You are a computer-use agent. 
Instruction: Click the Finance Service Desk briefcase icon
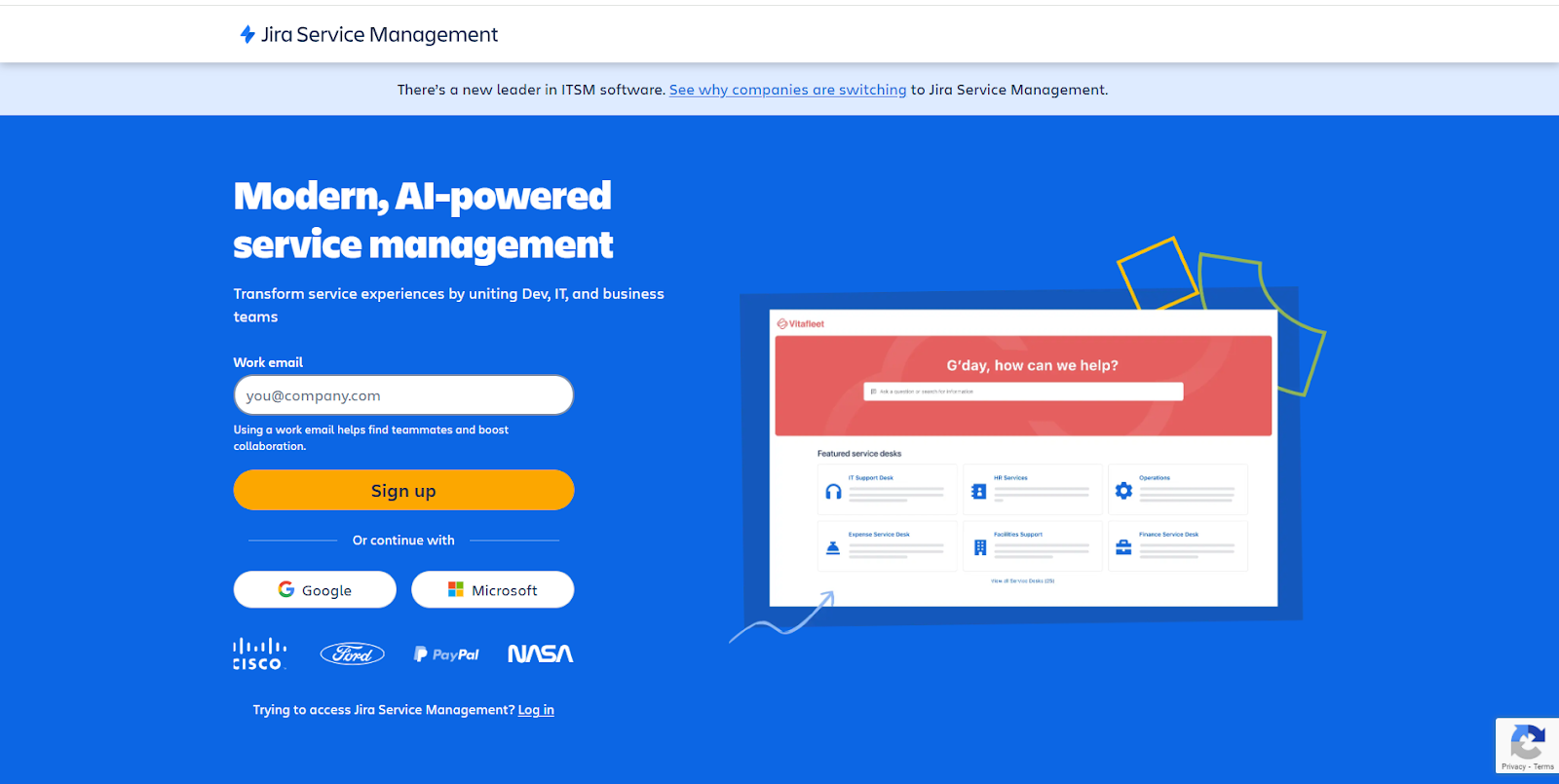(1123, 547)
